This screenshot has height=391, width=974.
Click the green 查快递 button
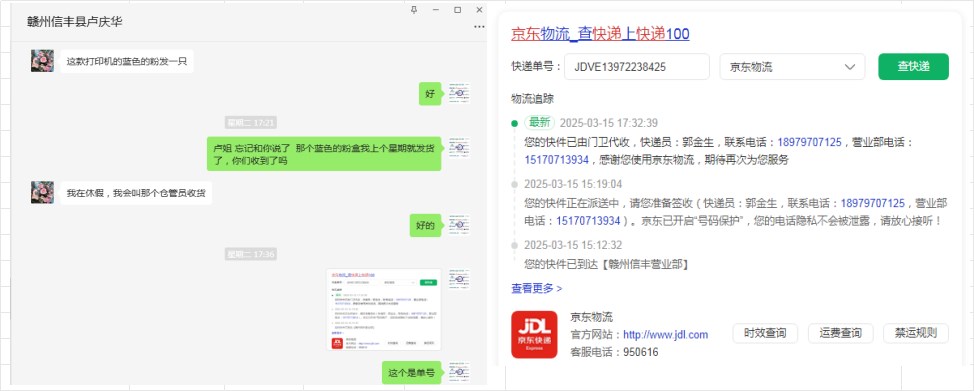(x=913, y=67)
